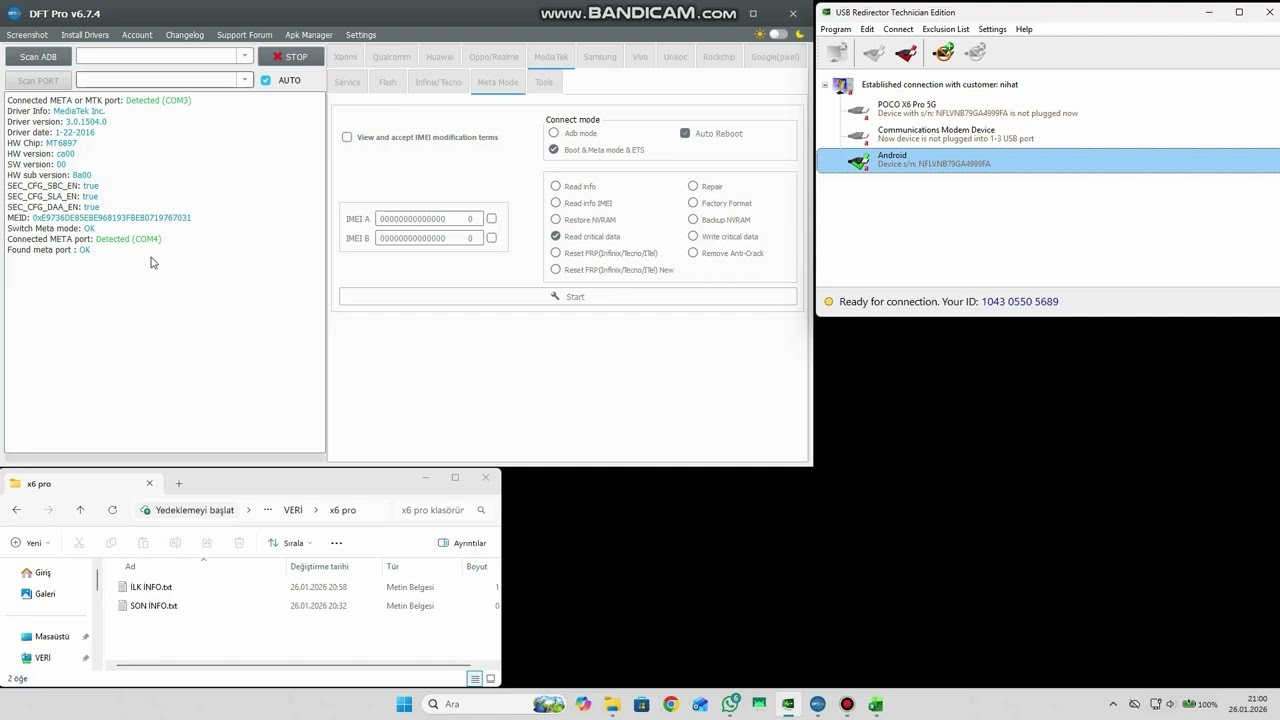This screenshot has width=1280, height=720.
Task: Go up one folder level in Explorer
Action: (80, 510)
